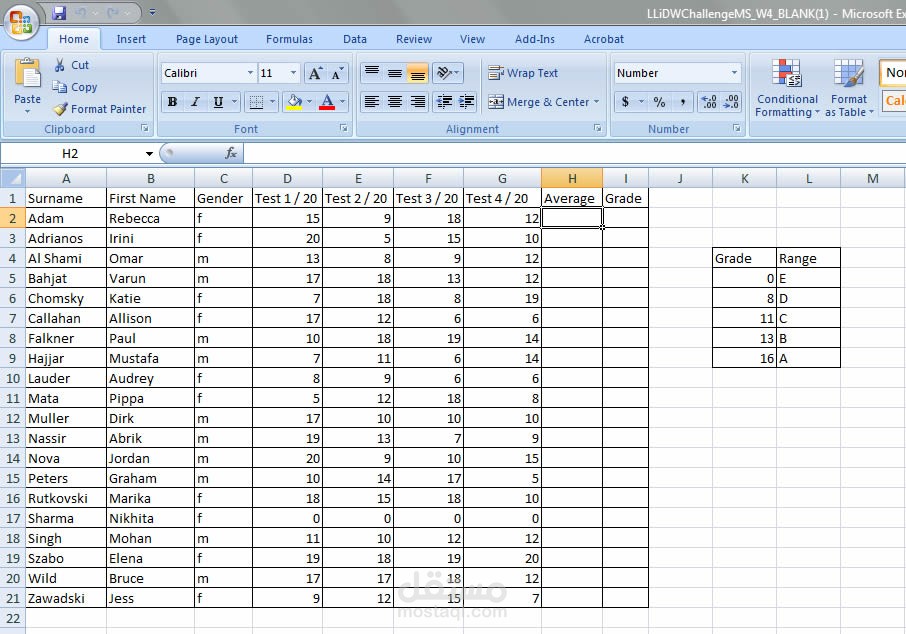The image size is (906, 634).
Task: Click in the formula bar input
Action: pyautogui.click(x=574, y=153)
